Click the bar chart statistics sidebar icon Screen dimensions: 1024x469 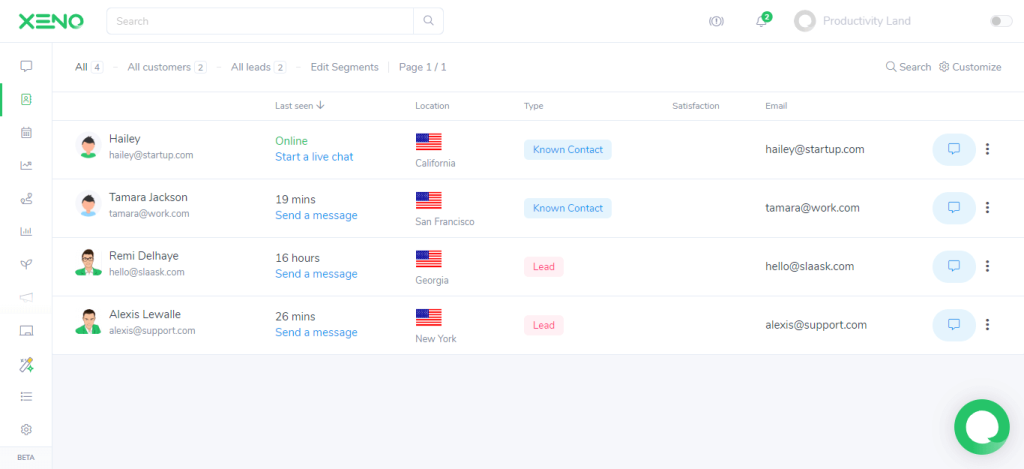coord(26,231)
